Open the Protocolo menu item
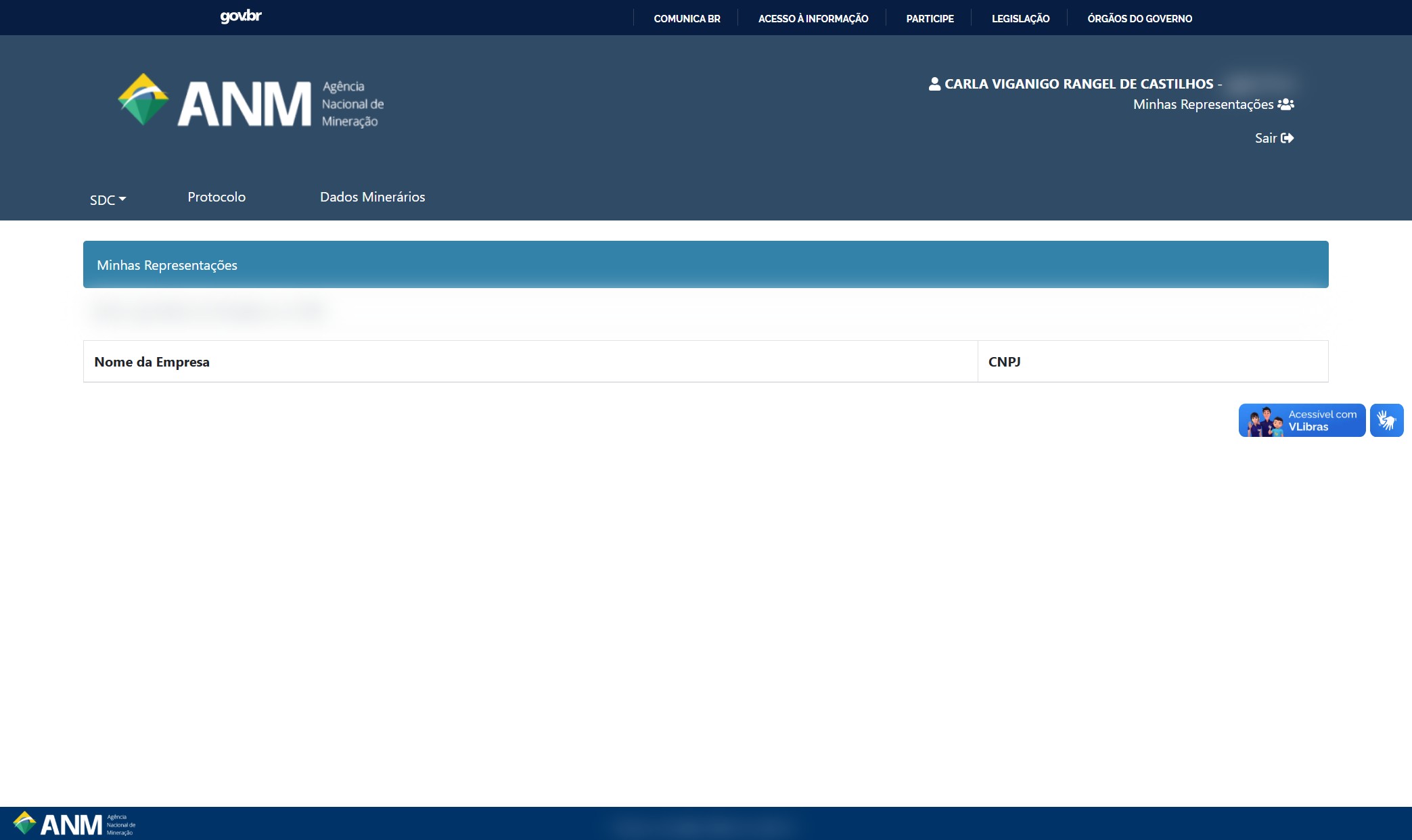 click(217, 197)
